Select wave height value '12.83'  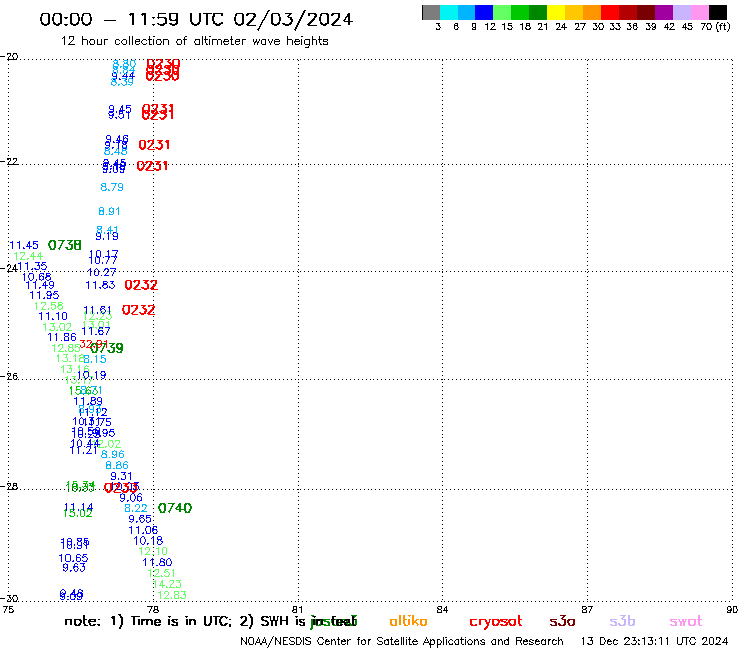172,596
